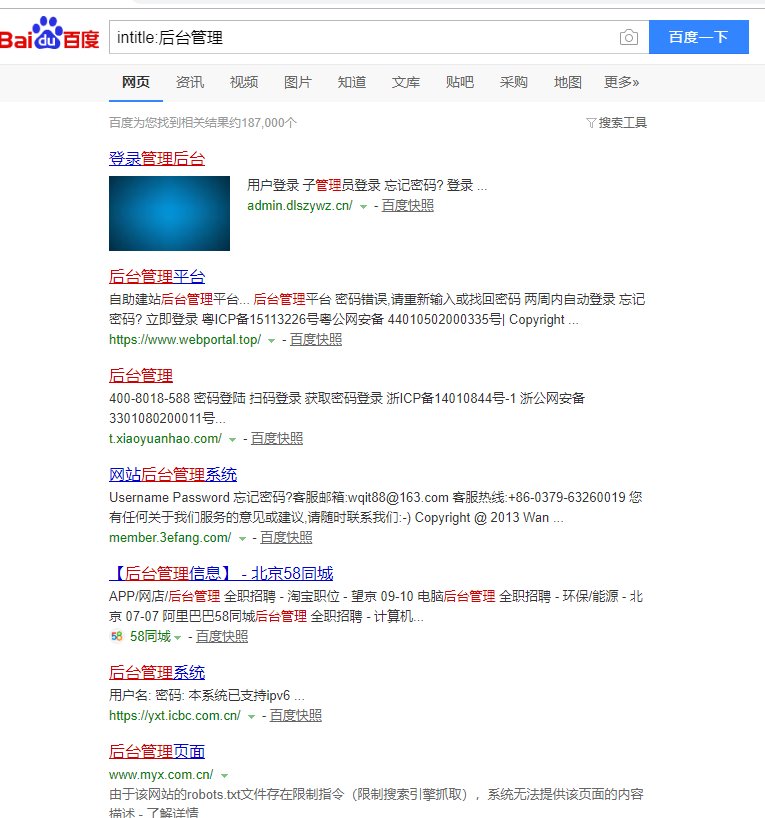Click the 搜索工具 filter icon
This screenshot has width=765, height=818.
coord(591,123)
